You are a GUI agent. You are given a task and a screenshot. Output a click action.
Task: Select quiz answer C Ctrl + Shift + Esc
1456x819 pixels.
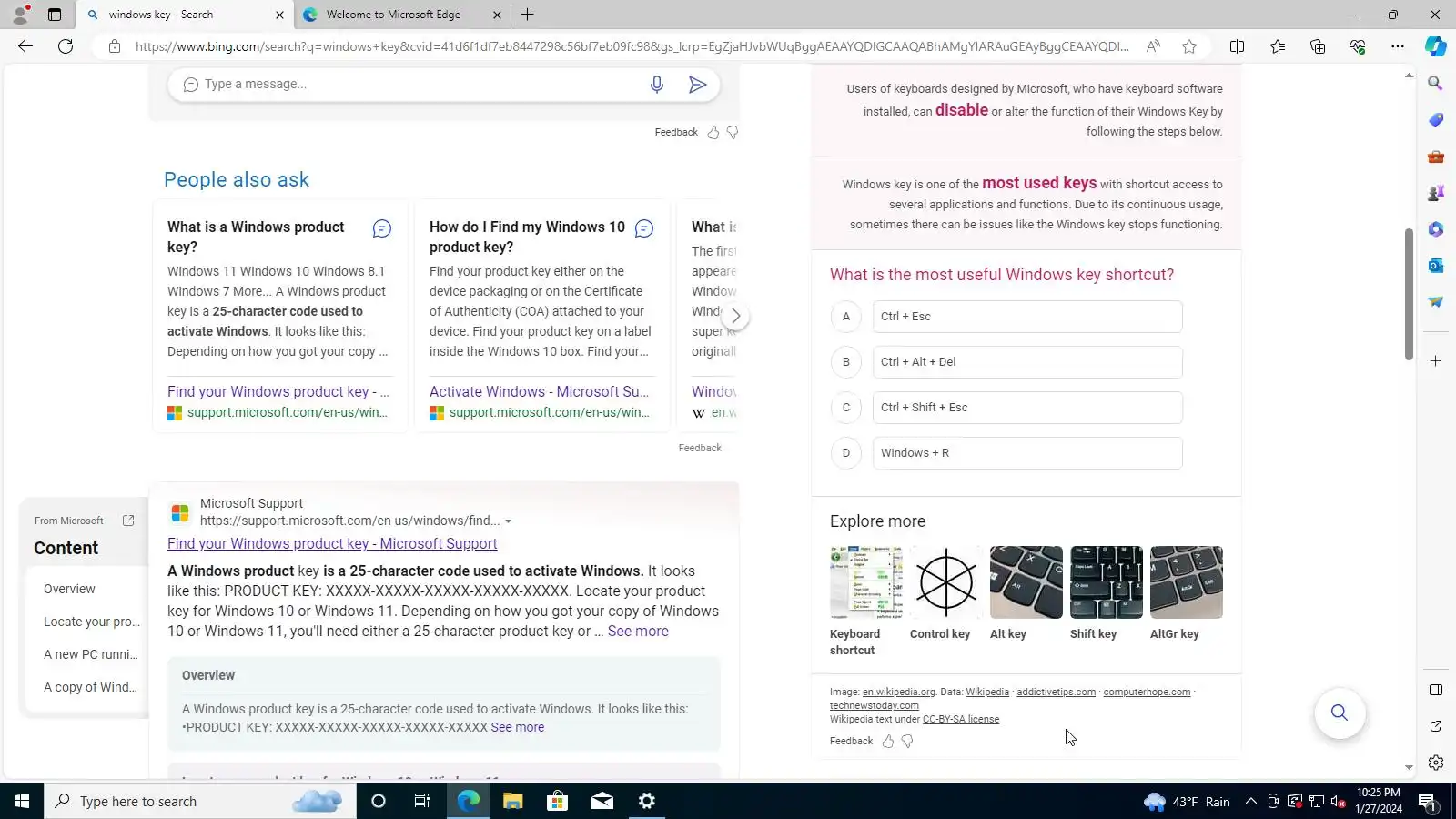[x=1027, y=408]
